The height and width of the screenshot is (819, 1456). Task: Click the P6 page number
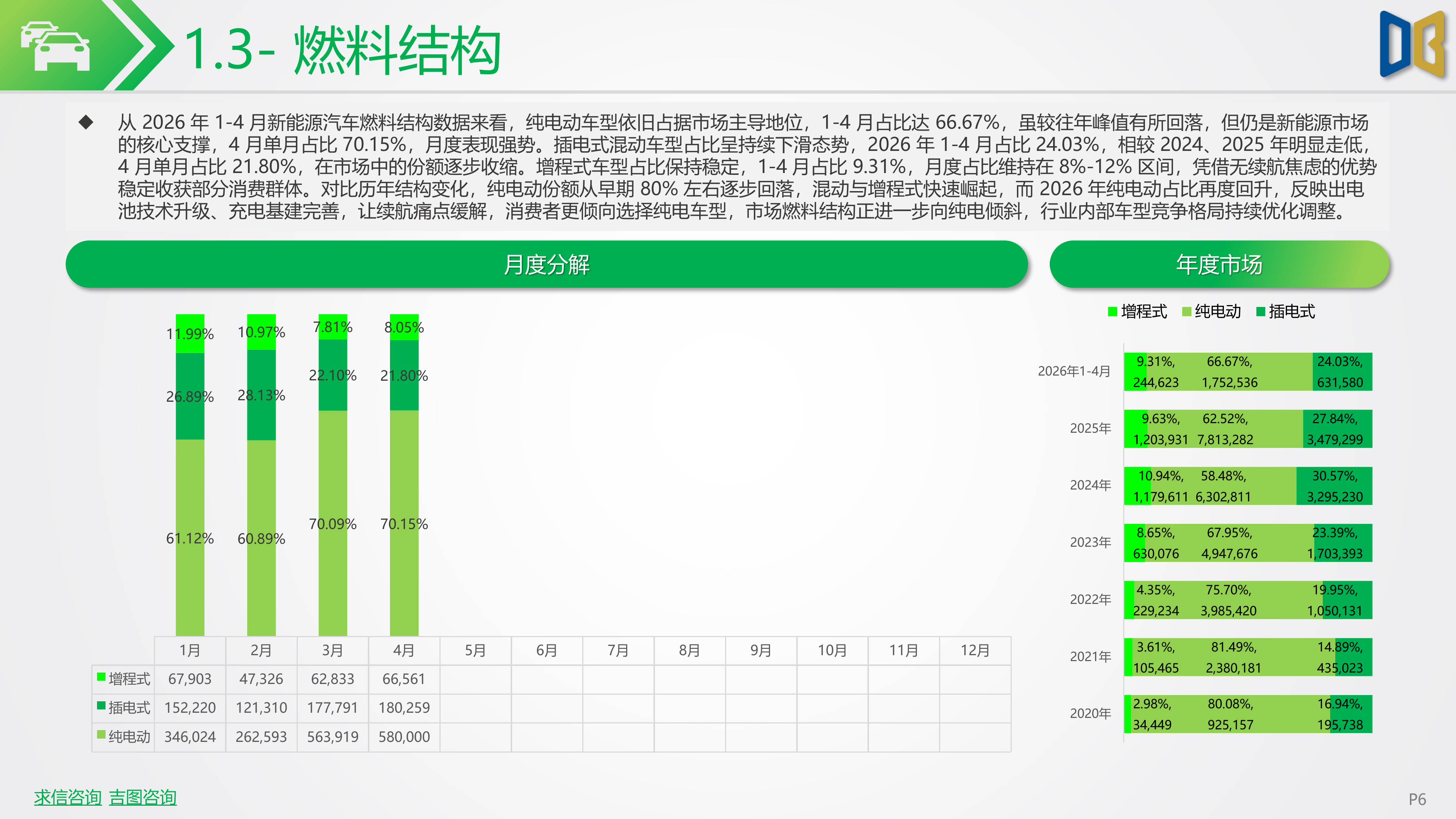[x=1417, y=799]
